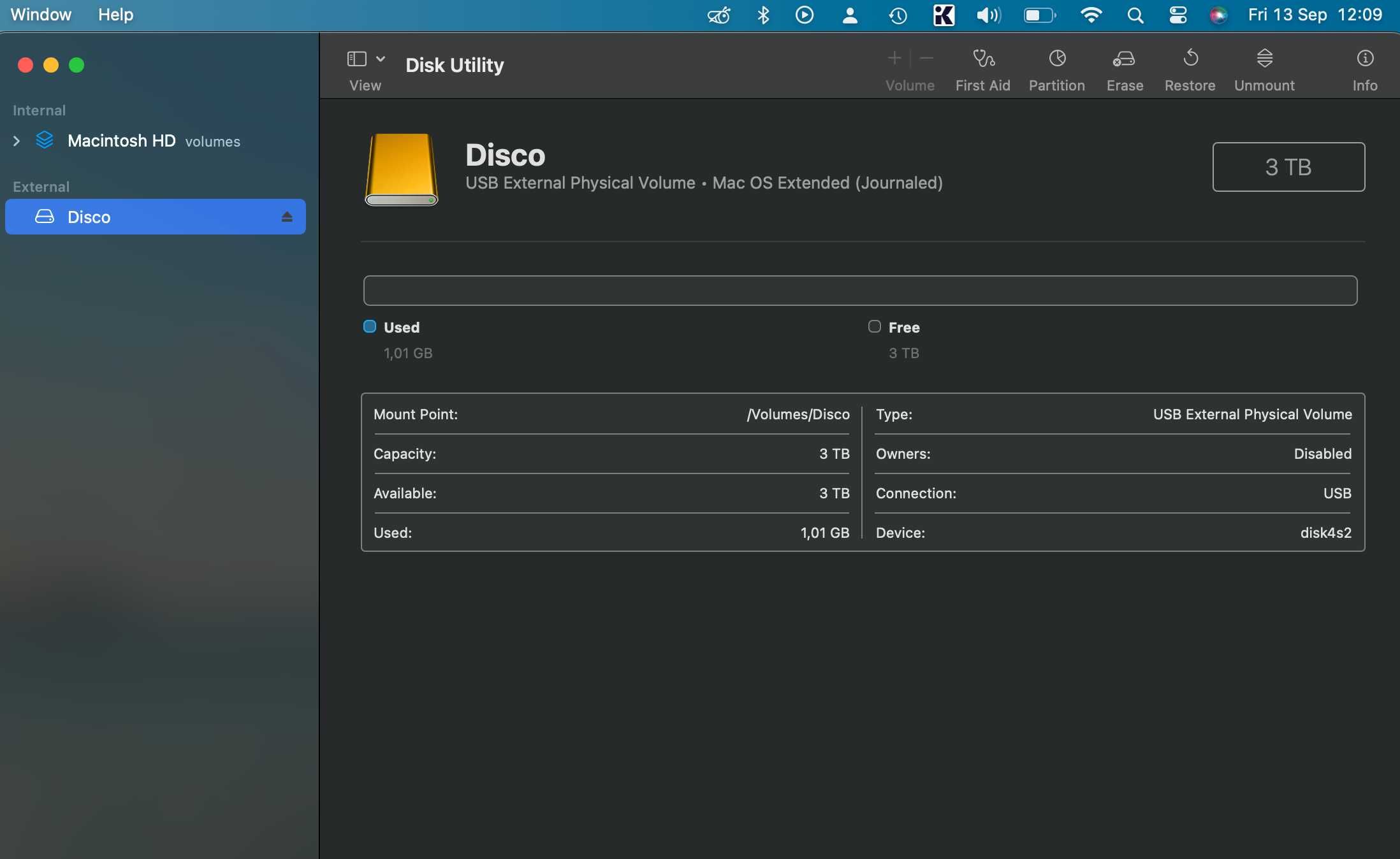This screenshot has width=1400, height=859.
Task: Click the 3 TB capacity box
Action: coord(1288,167)
